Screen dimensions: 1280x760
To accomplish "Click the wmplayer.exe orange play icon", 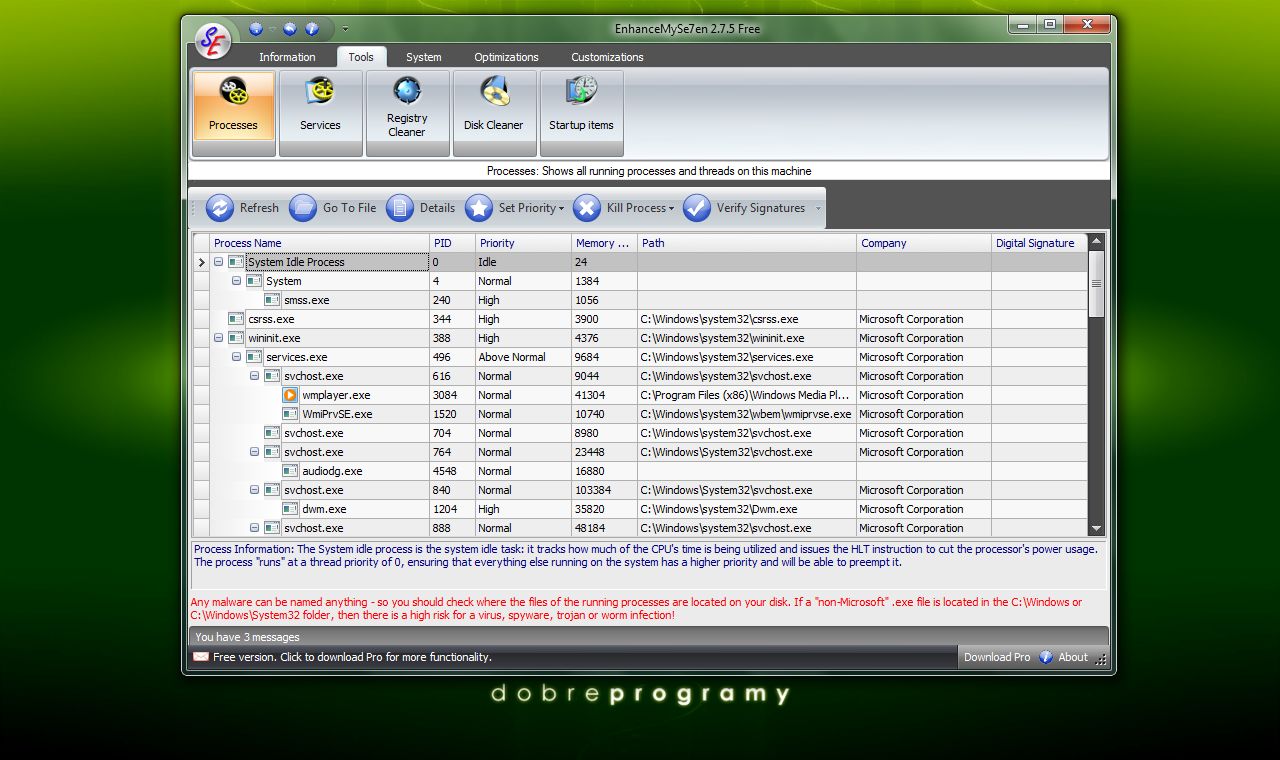I will coord(290,395).
